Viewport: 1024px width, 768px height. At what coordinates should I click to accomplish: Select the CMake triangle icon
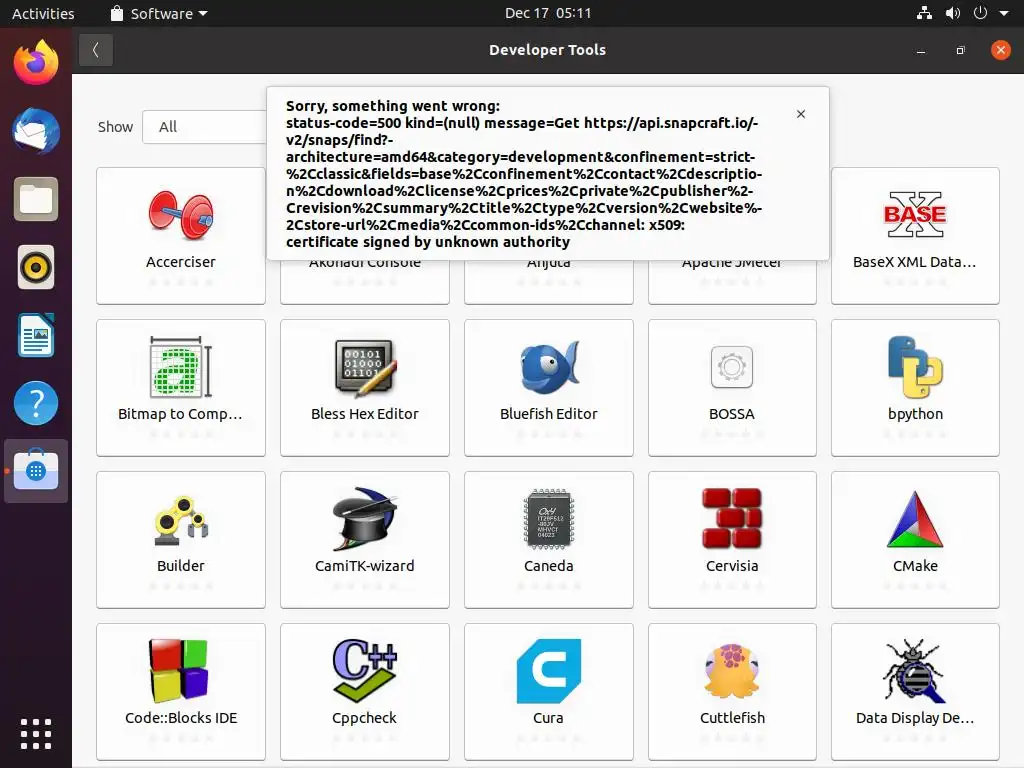tap(915, 519)
